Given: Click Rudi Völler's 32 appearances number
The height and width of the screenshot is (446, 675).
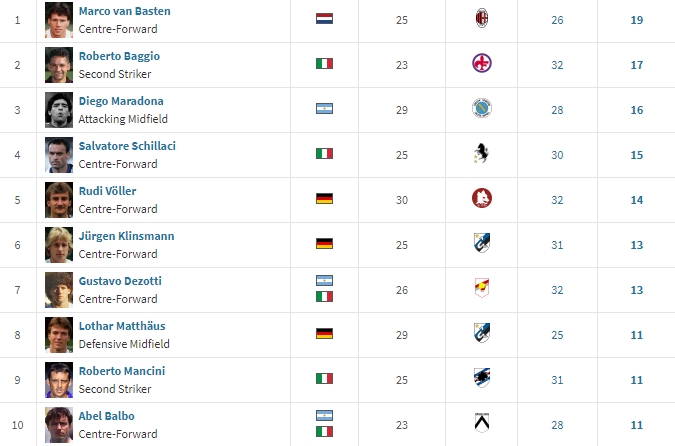Looking at the screenshot, I should (557, 200).
